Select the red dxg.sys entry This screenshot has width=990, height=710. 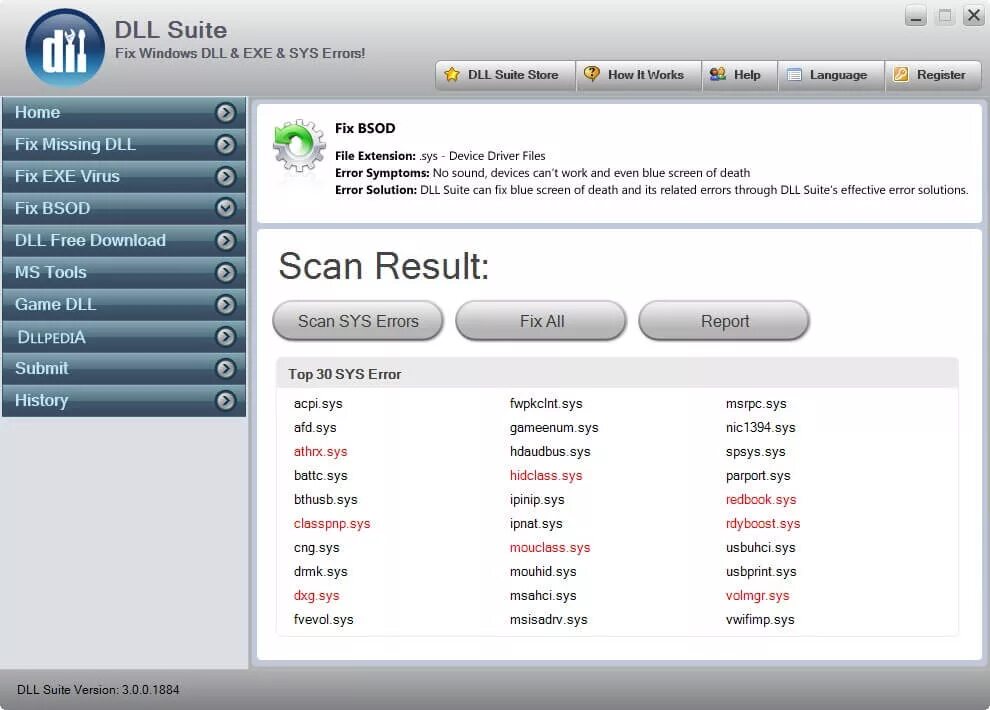pyautogui.click(x=316, y=596)
